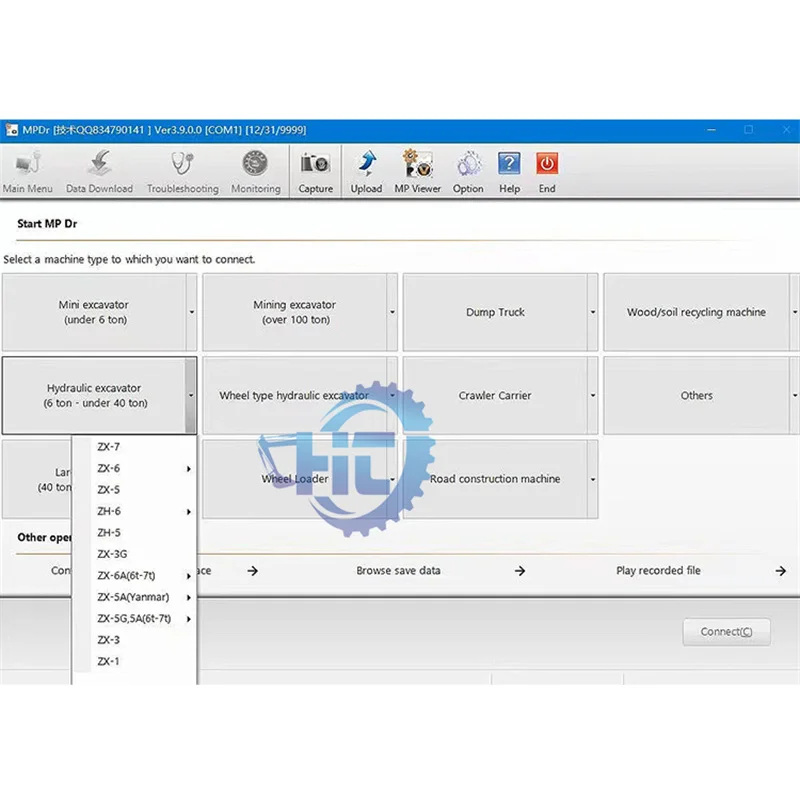Select Hydraulic excavator (6 ton - under 40 ton)
Screen dimensions: 800x800
94,395
